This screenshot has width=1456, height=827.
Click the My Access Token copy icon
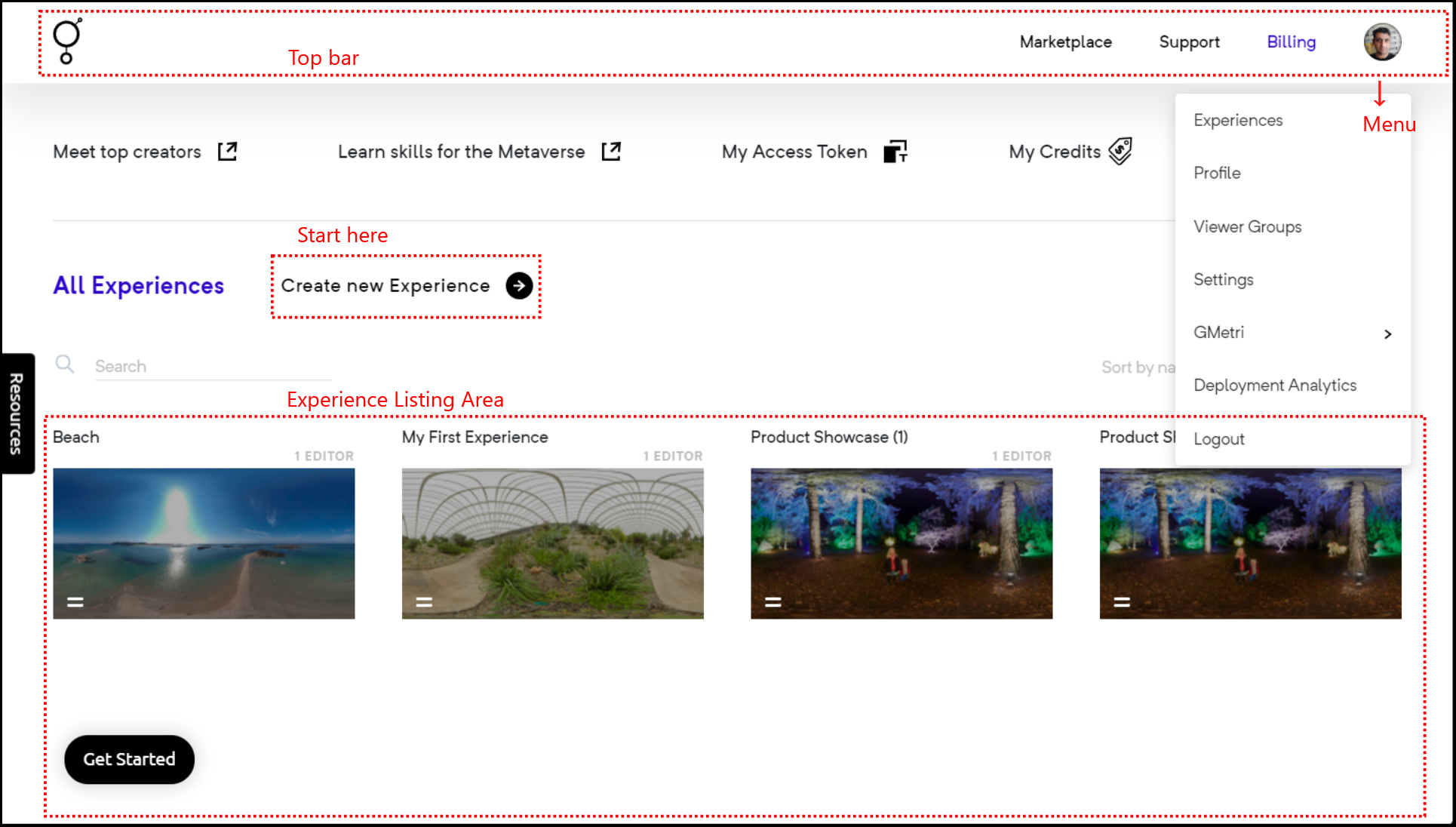click(895, 152)
